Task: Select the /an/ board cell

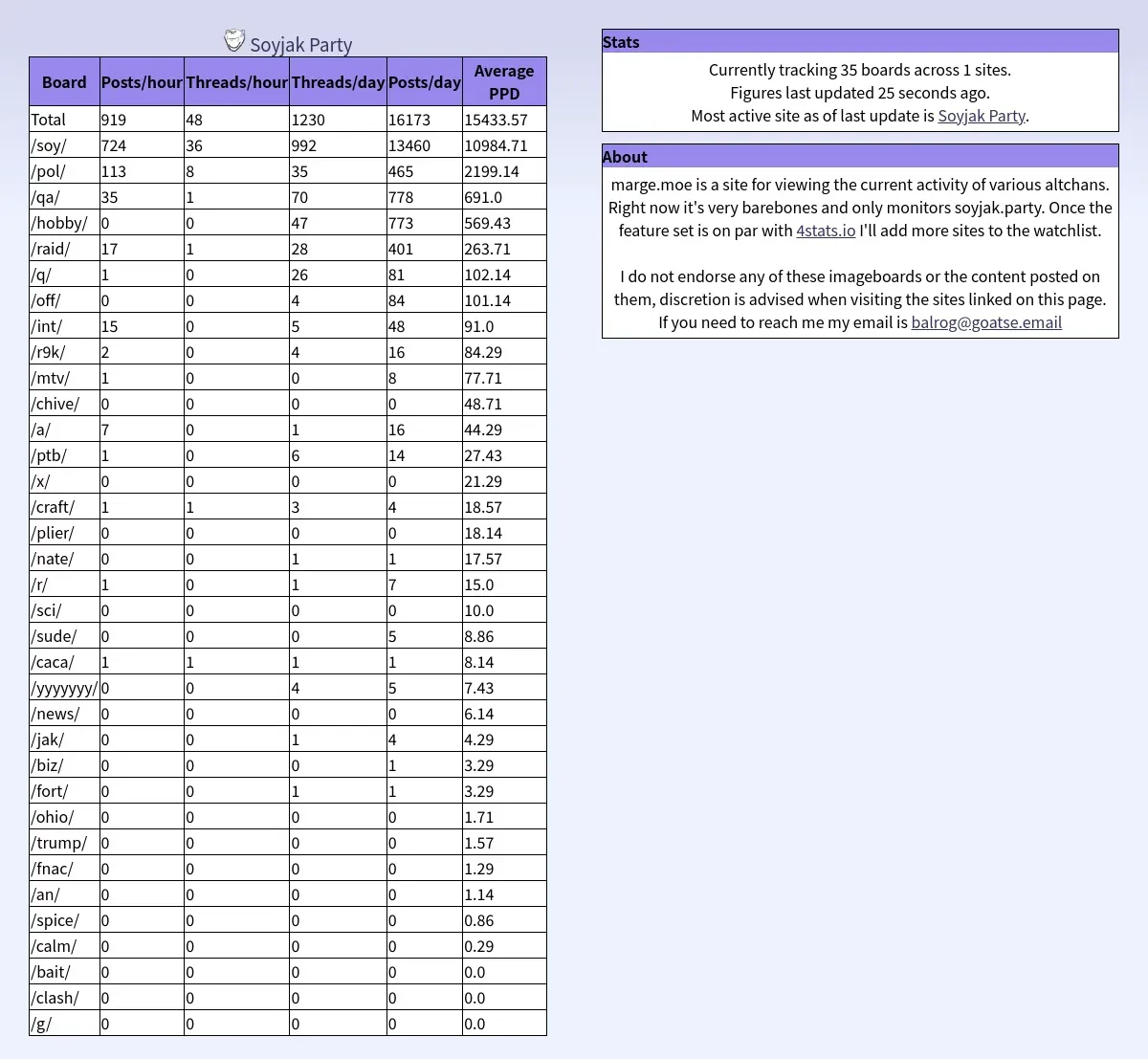Action: point(64,894)
